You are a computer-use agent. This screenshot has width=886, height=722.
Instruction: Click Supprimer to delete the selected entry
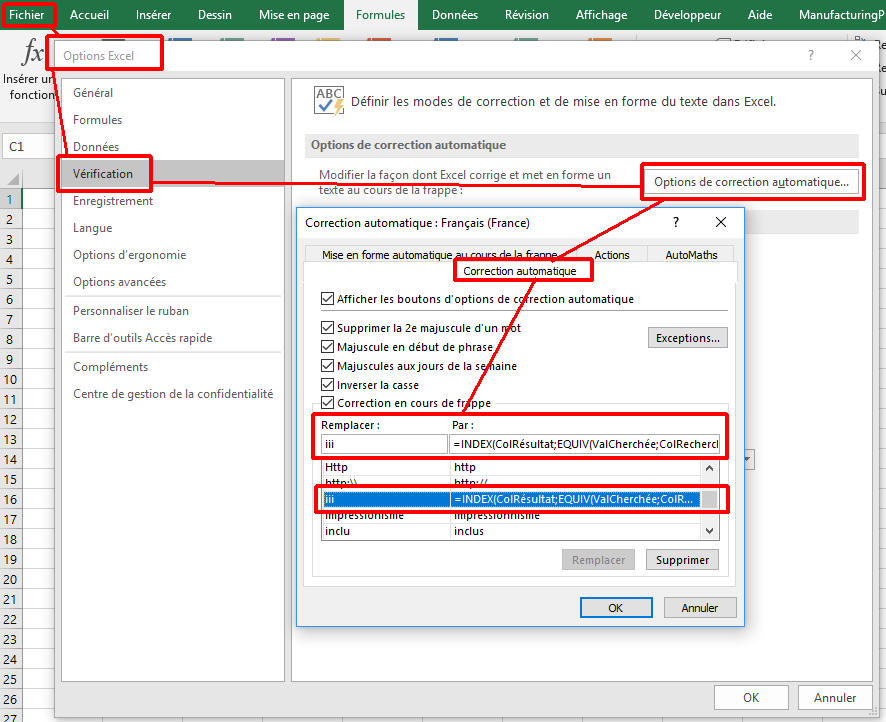683,560
